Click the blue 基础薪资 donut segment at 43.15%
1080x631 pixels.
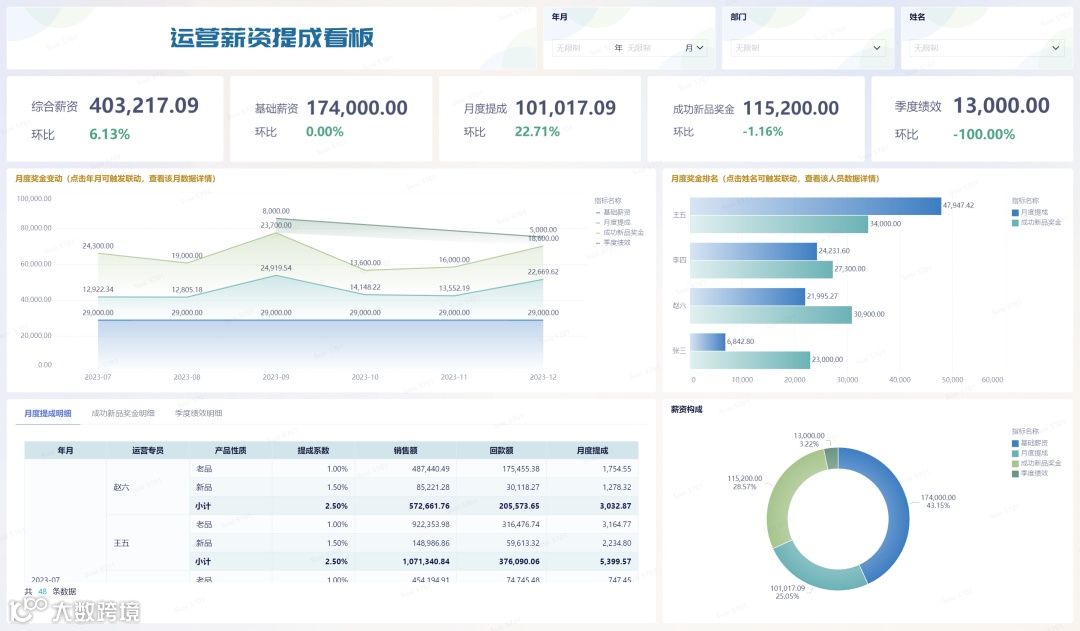pos(897,506)
